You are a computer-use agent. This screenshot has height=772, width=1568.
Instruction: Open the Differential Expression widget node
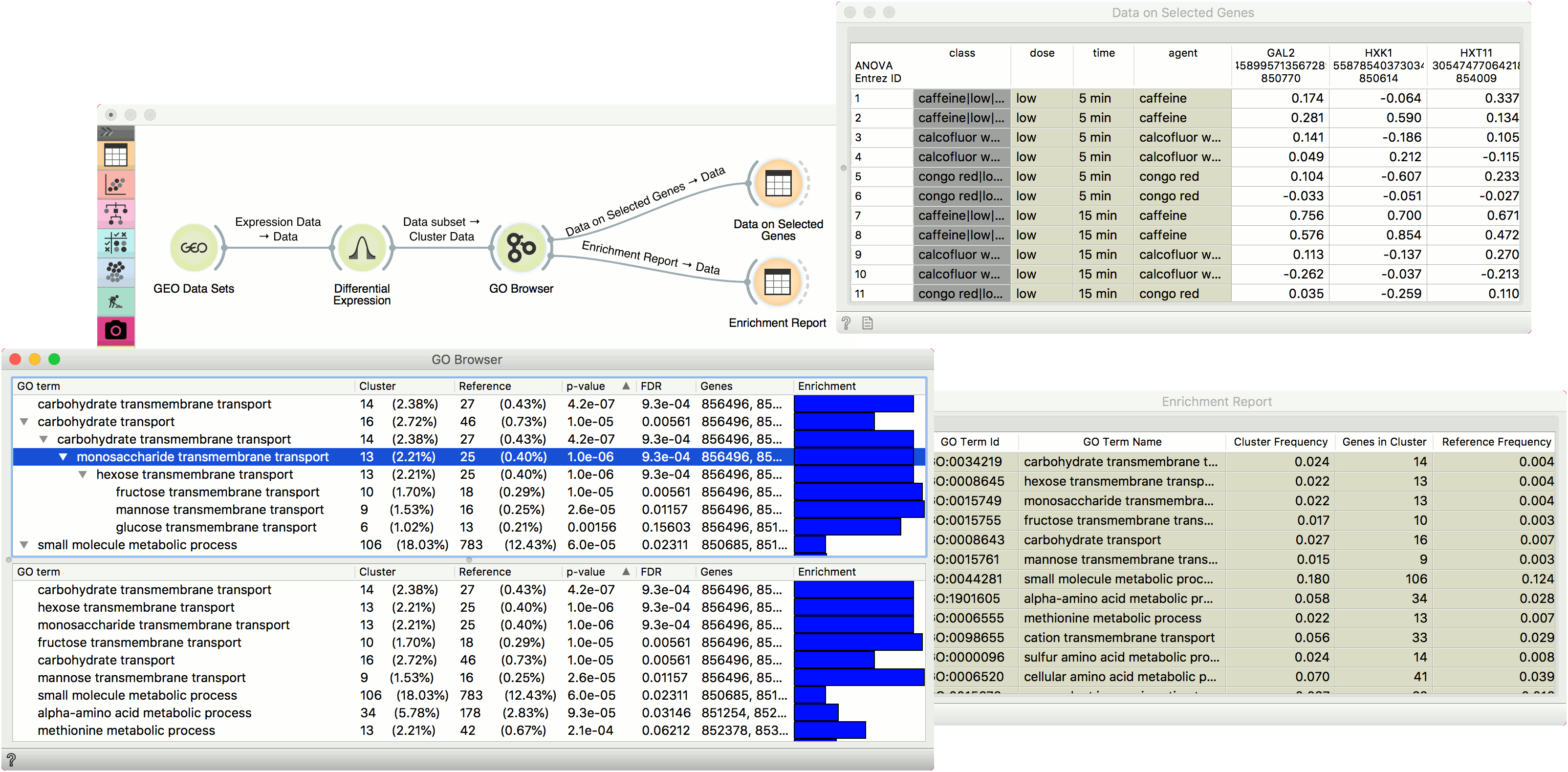point(362,248)
